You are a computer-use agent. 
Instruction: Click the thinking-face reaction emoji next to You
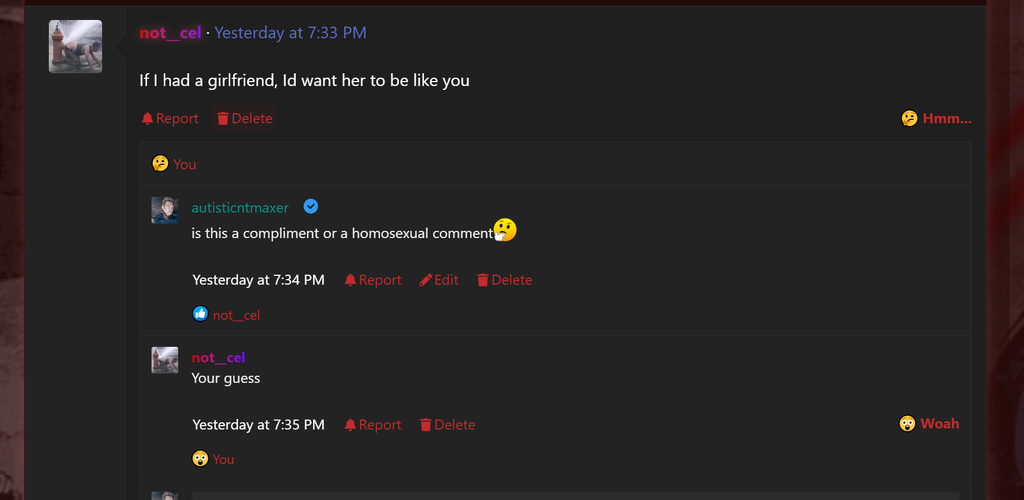(x=160, y=163)
